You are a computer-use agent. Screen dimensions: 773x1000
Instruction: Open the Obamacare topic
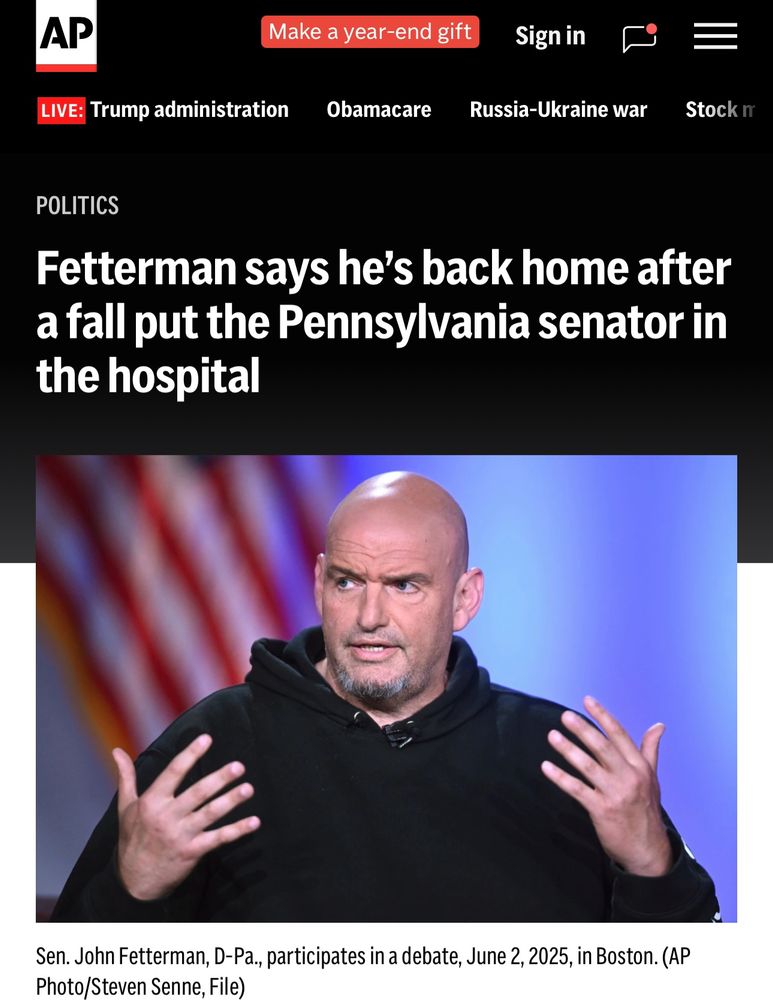pos(379,110)
